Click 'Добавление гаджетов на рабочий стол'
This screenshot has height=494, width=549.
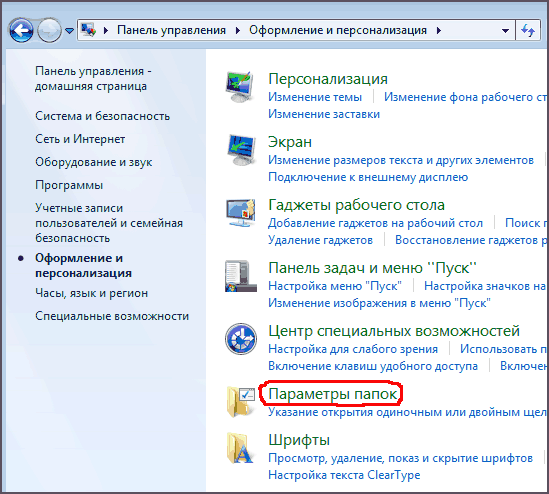[375, 223]
